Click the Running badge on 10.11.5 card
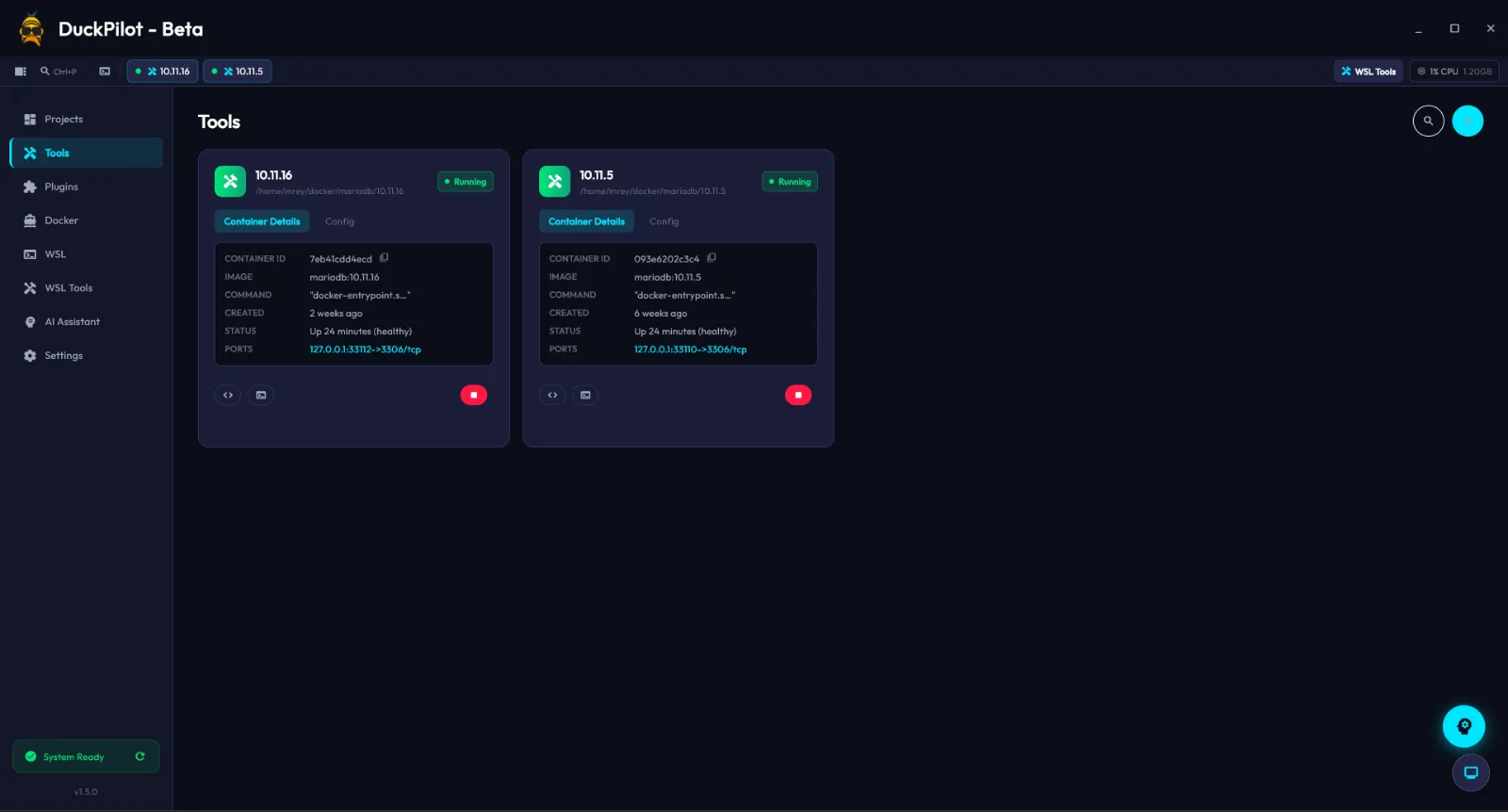This screenshot has width=1508, height=812. pos(790,182)
